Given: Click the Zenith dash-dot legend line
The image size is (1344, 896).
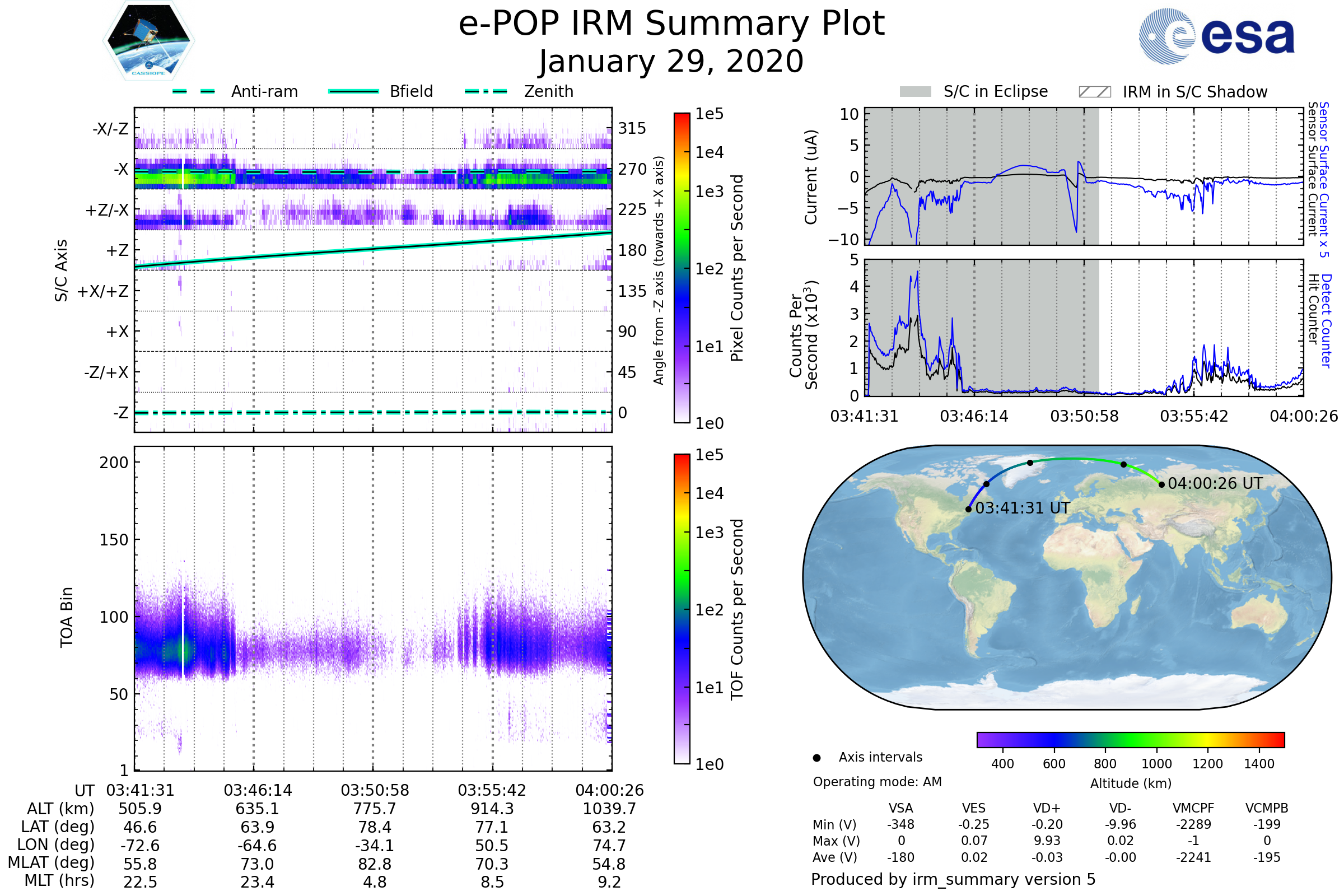Looking at the screenshot, I should click(x=486, y=91).
